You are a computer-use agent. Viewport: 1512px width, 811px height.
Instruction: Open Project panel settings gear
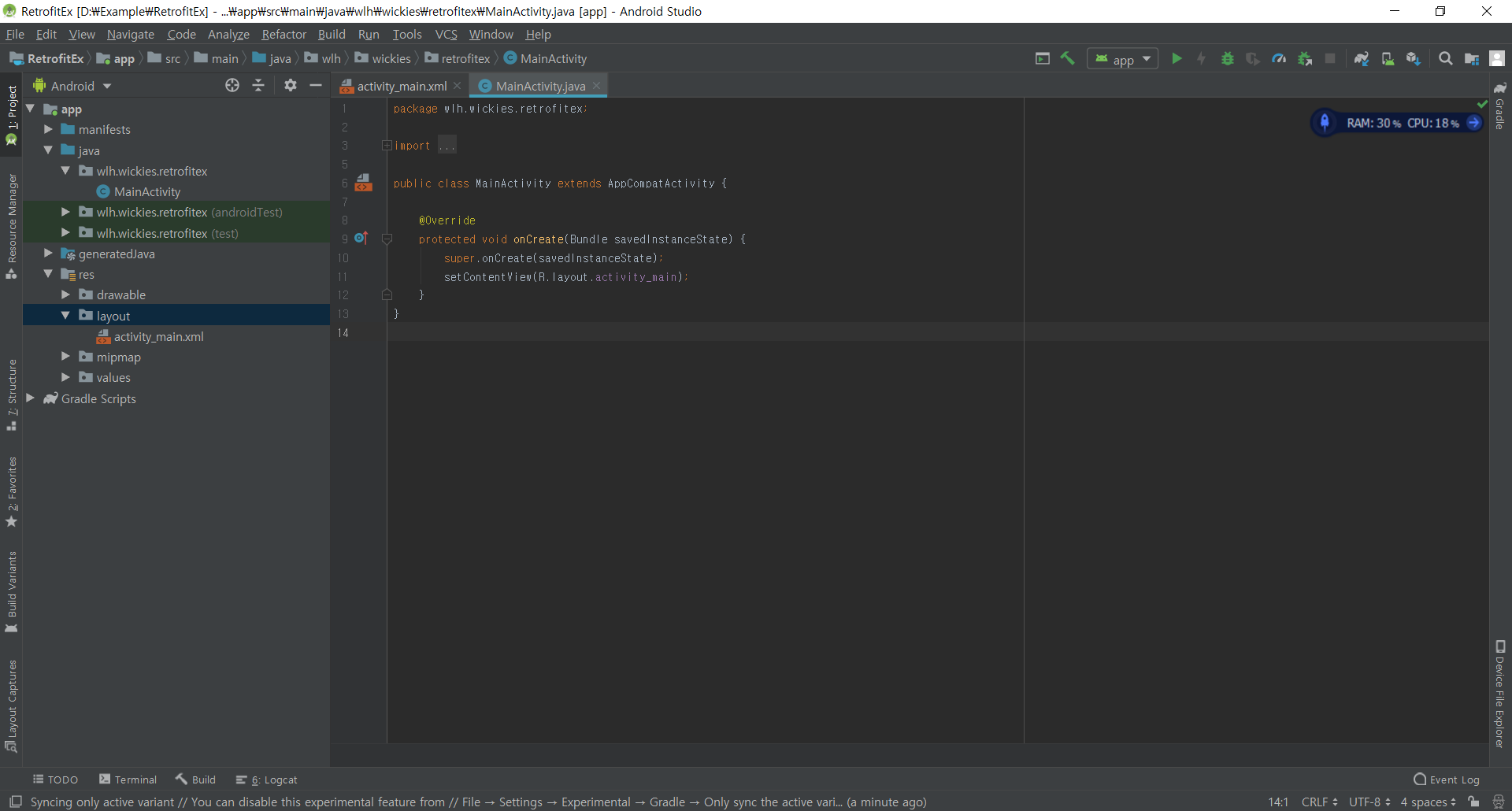pyautogui.click(x=291, y=85)
